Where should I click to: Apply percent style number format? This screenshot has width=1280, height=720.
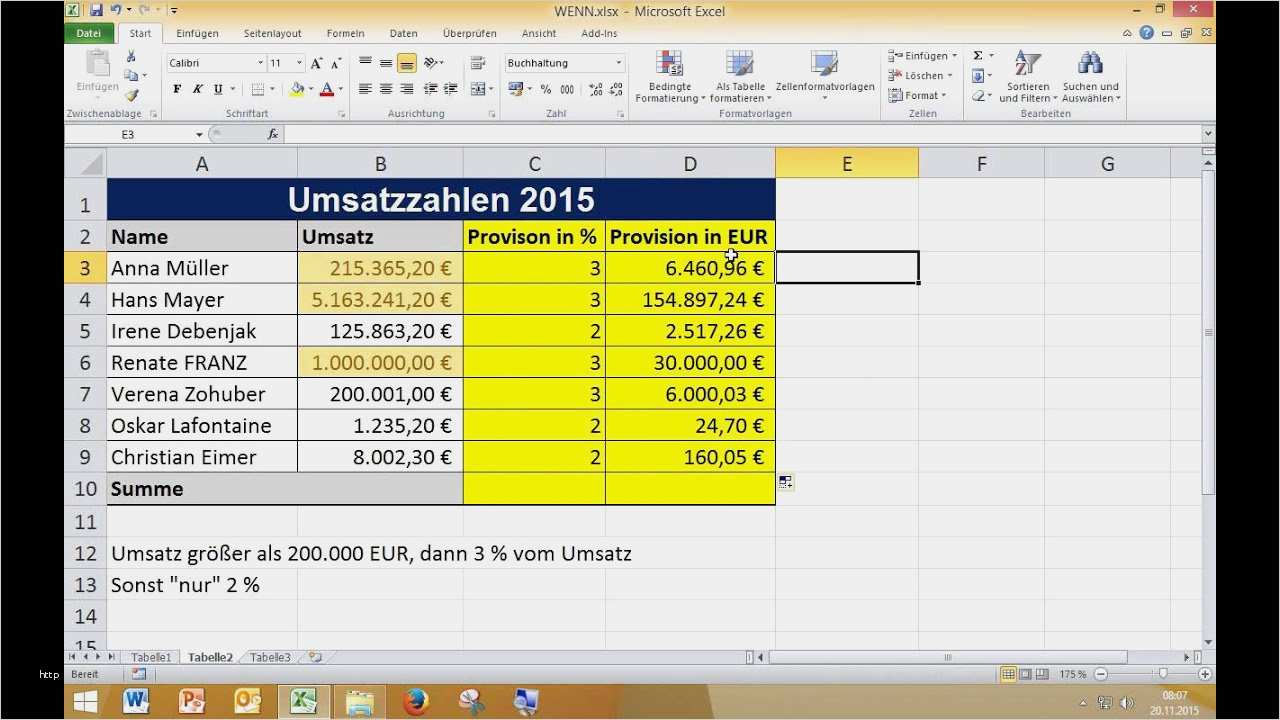tap(546, 89)
